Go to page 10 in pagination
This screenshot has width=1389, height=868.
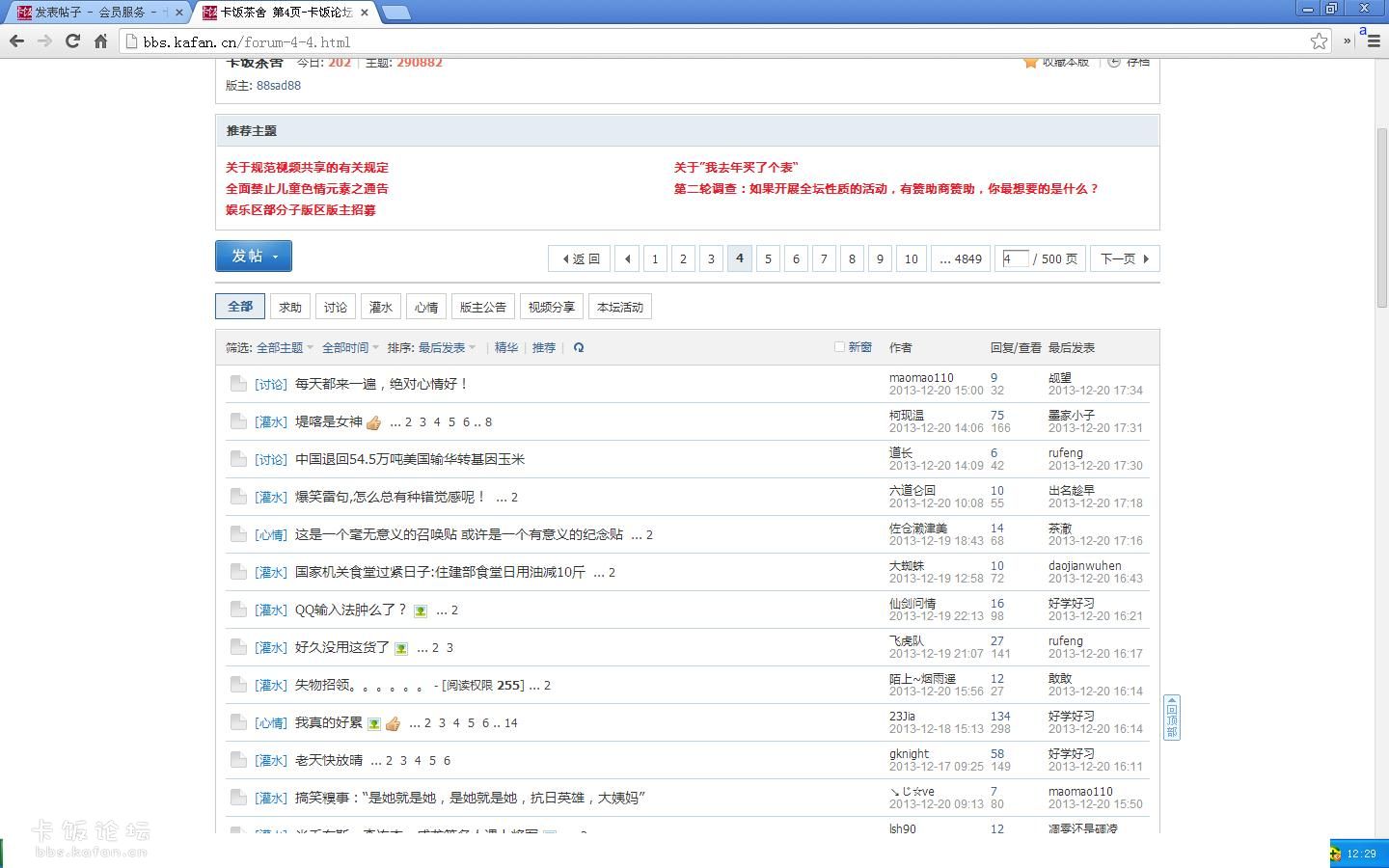[911, 258]
